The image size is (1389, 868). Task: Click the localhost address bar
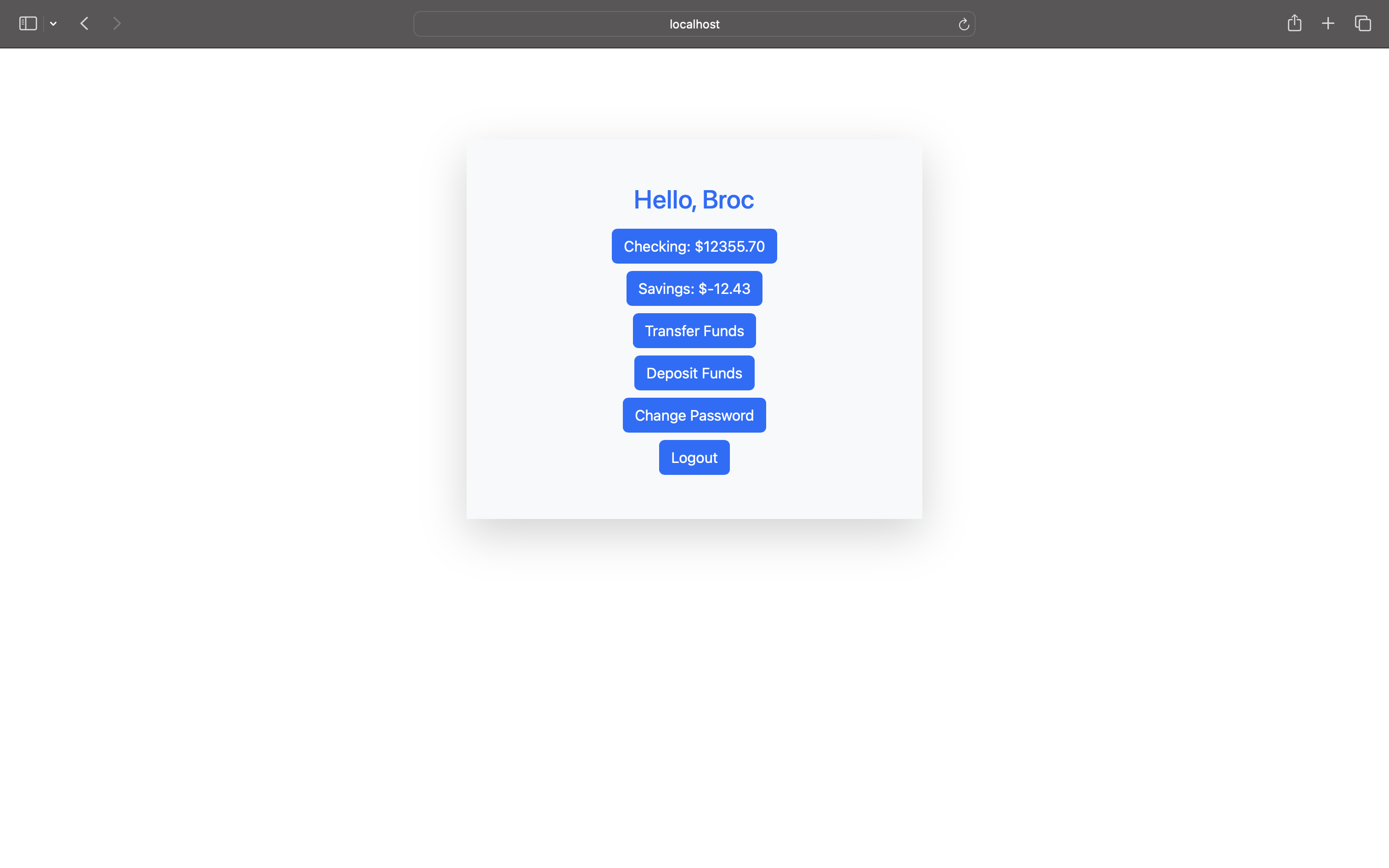click(x=694, y=23)
